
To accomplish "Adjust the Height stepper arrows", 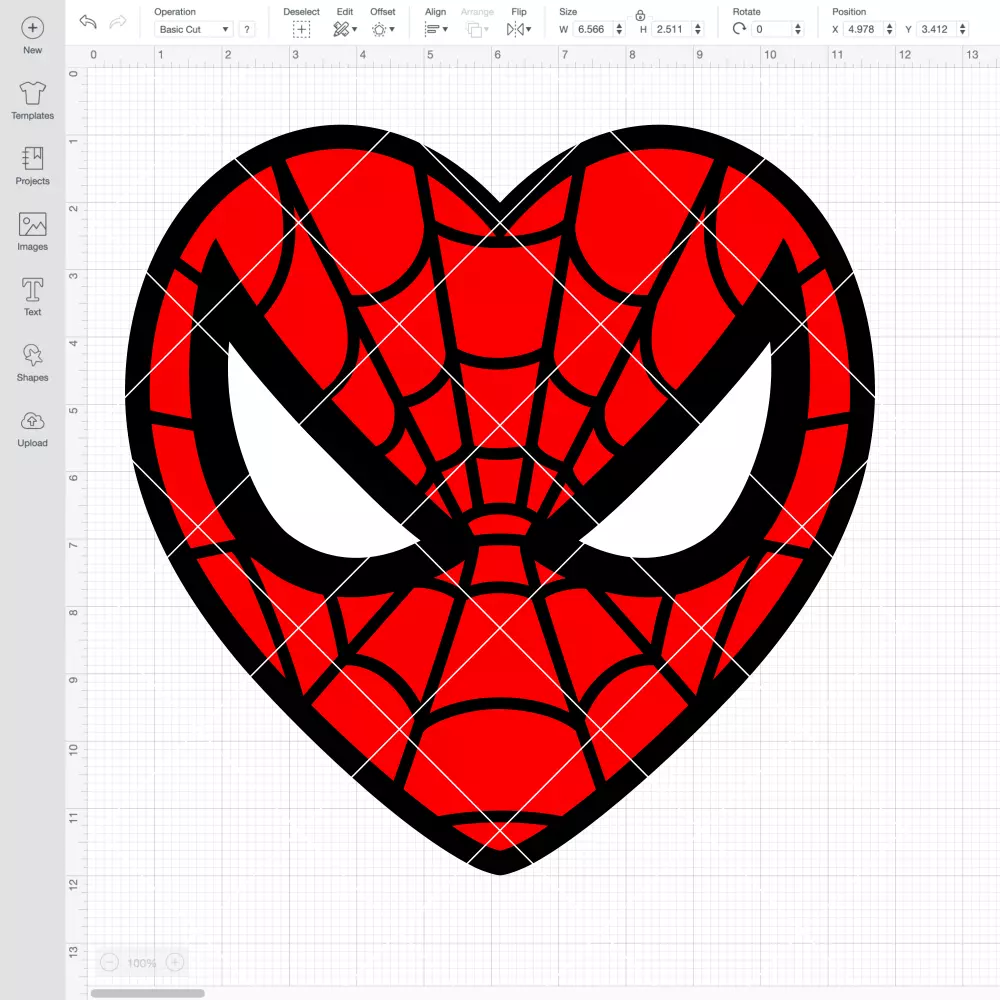I will (698, 29).
